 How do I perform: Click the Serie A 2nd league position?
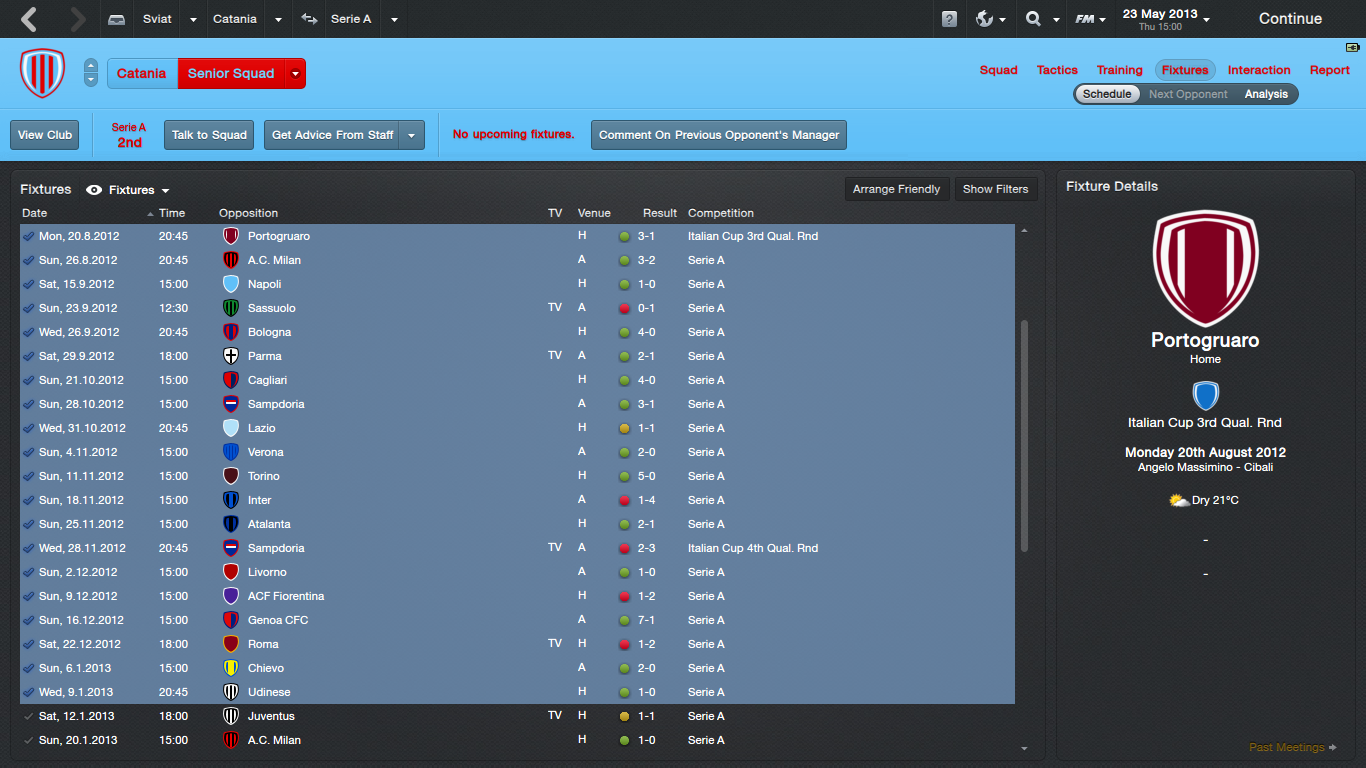point(129,135)
